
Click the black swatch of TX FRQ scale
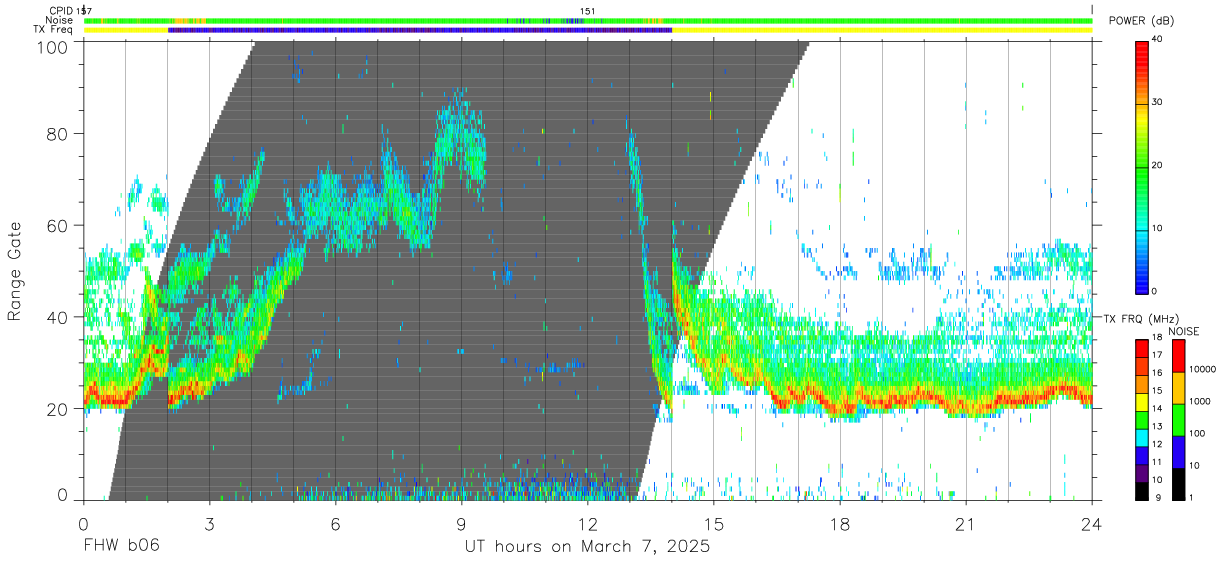[x=1143, y=490]
